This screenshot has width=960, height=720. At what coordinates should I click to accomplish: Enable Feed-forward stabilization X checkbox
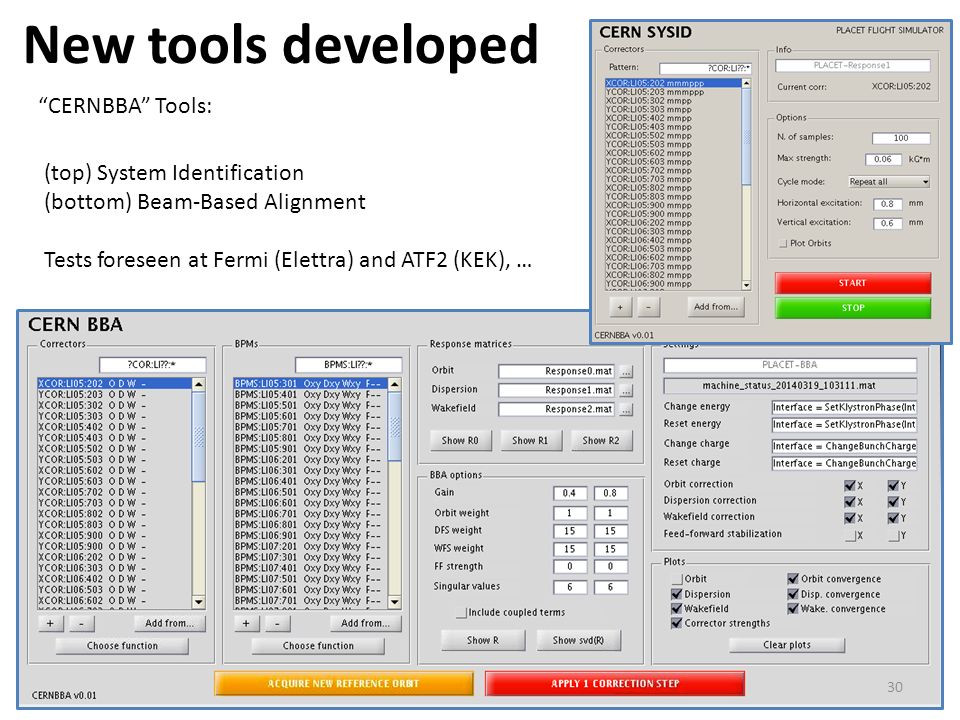[x=850, y=536]
